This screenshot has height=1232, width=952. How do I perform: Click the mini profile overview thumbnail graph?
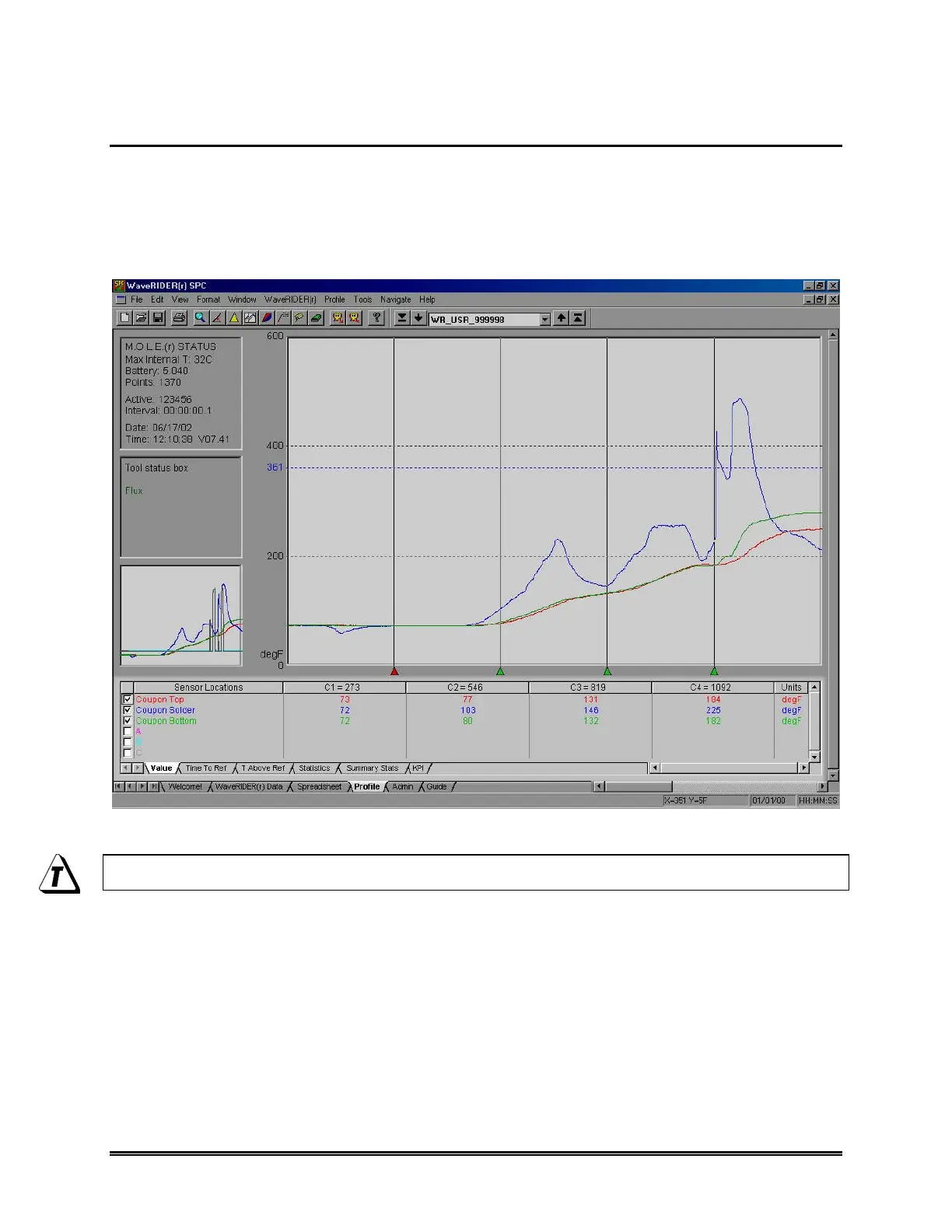coord(181,615)
